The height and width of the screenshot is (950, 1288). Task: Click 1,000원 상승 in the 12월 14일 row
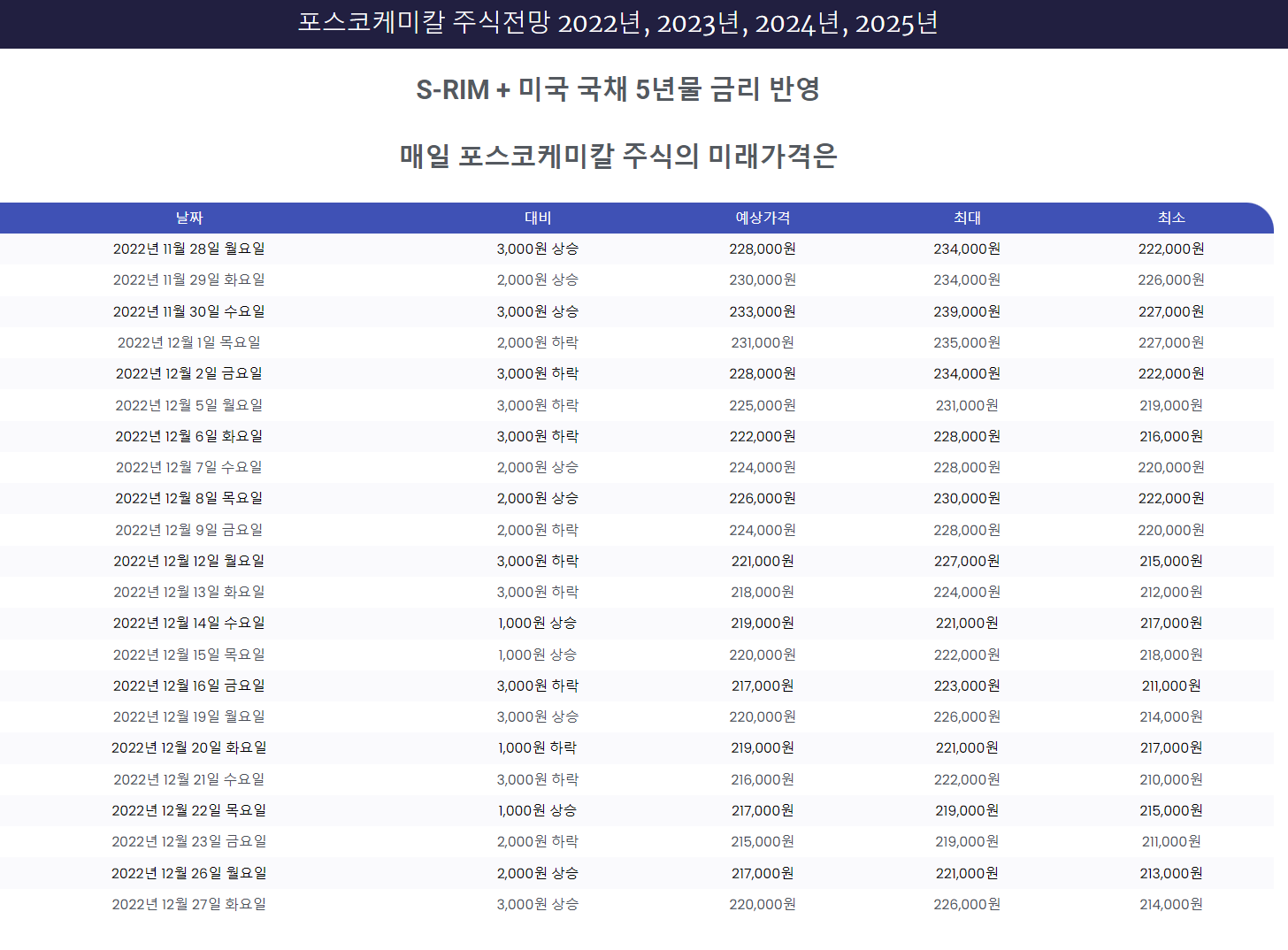(538, 624)
